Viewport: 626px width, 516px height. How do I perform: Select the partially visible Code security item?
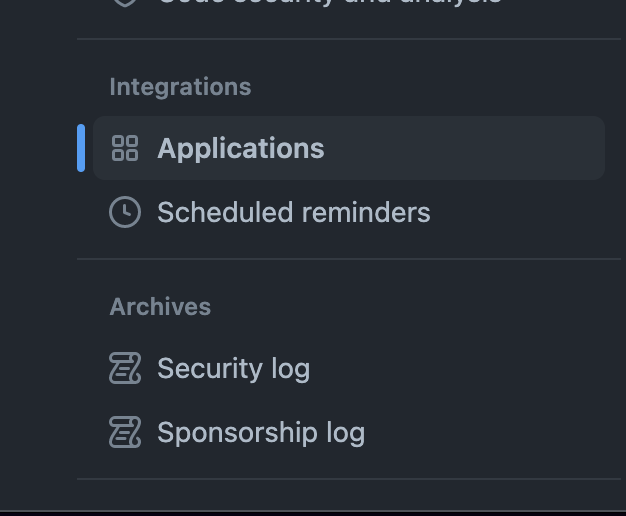click(x=329, y=3)
